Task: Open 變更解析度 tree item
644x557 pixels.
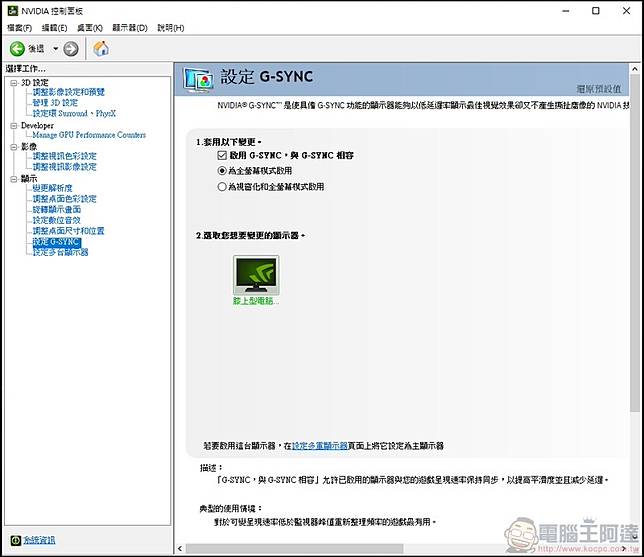Action: tap(53, 188)
